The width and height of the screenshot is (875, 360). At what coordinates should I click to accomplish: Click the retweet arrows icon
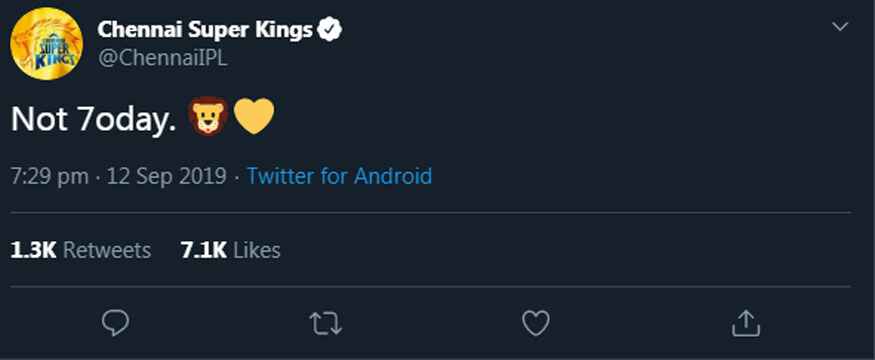[326, 323]
